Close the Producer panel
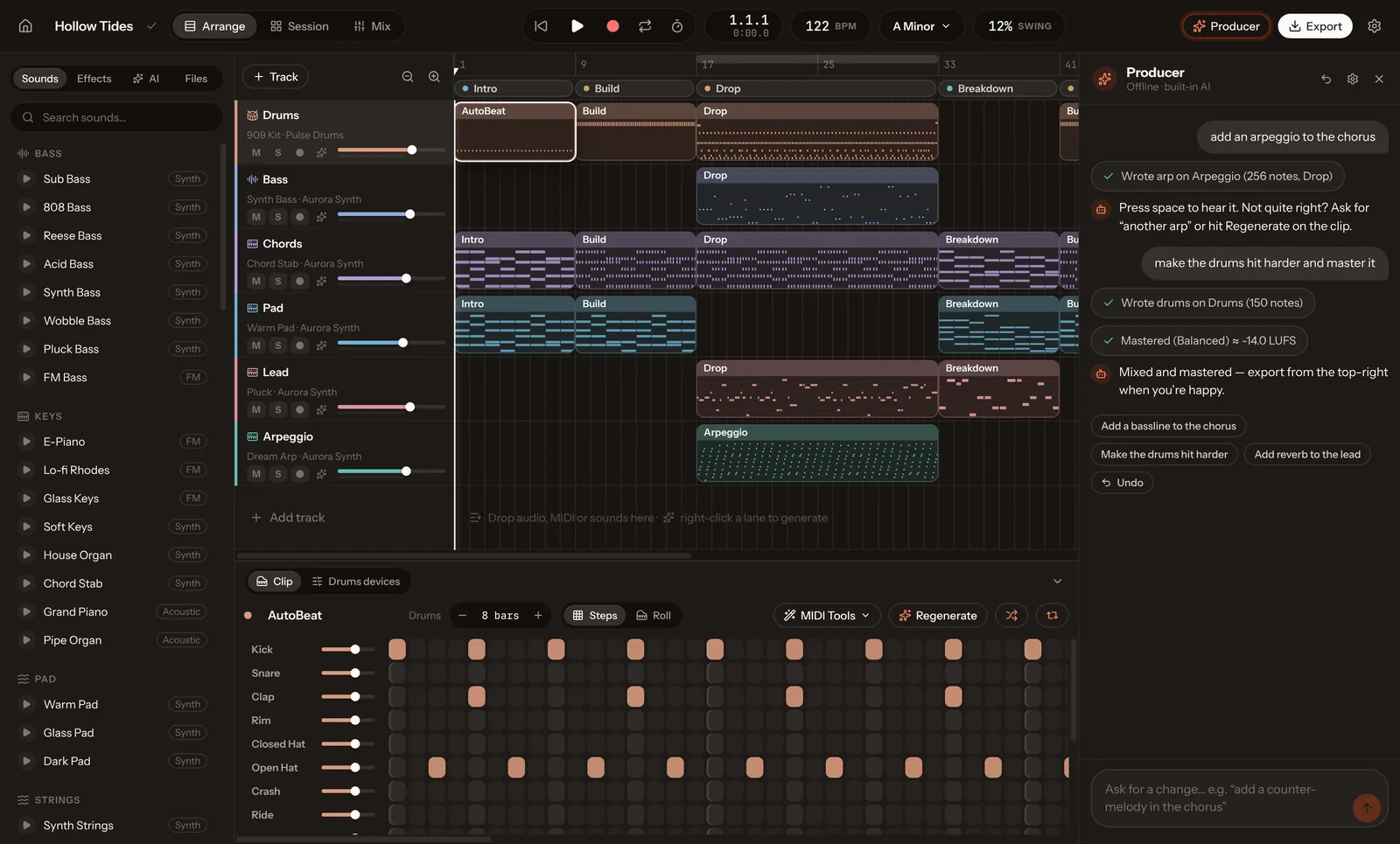This screenshot has width=1400, height=844. (x=1379, y=79)
